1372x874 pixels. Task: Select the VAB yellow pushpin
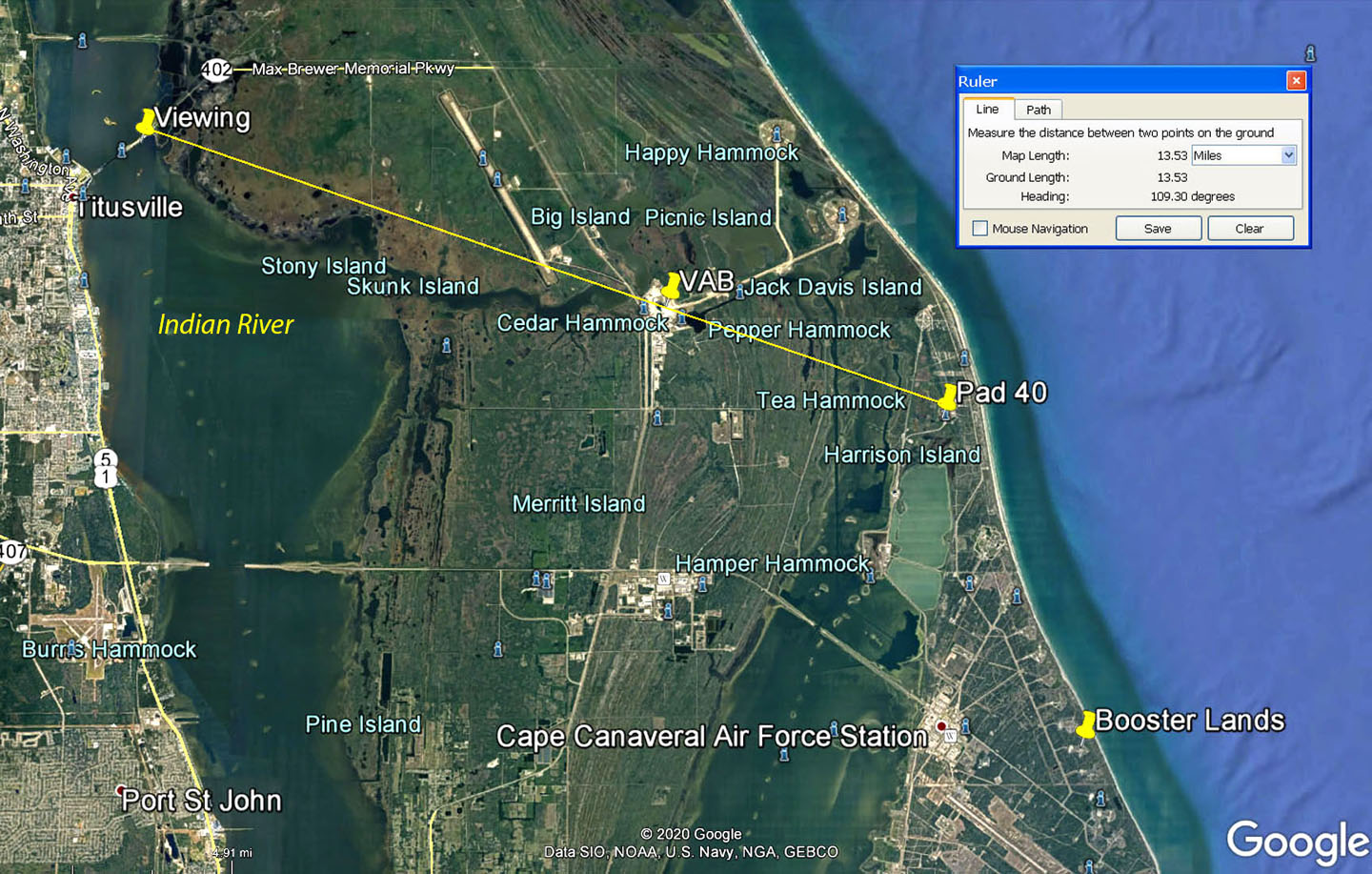[x=671, y=285]
